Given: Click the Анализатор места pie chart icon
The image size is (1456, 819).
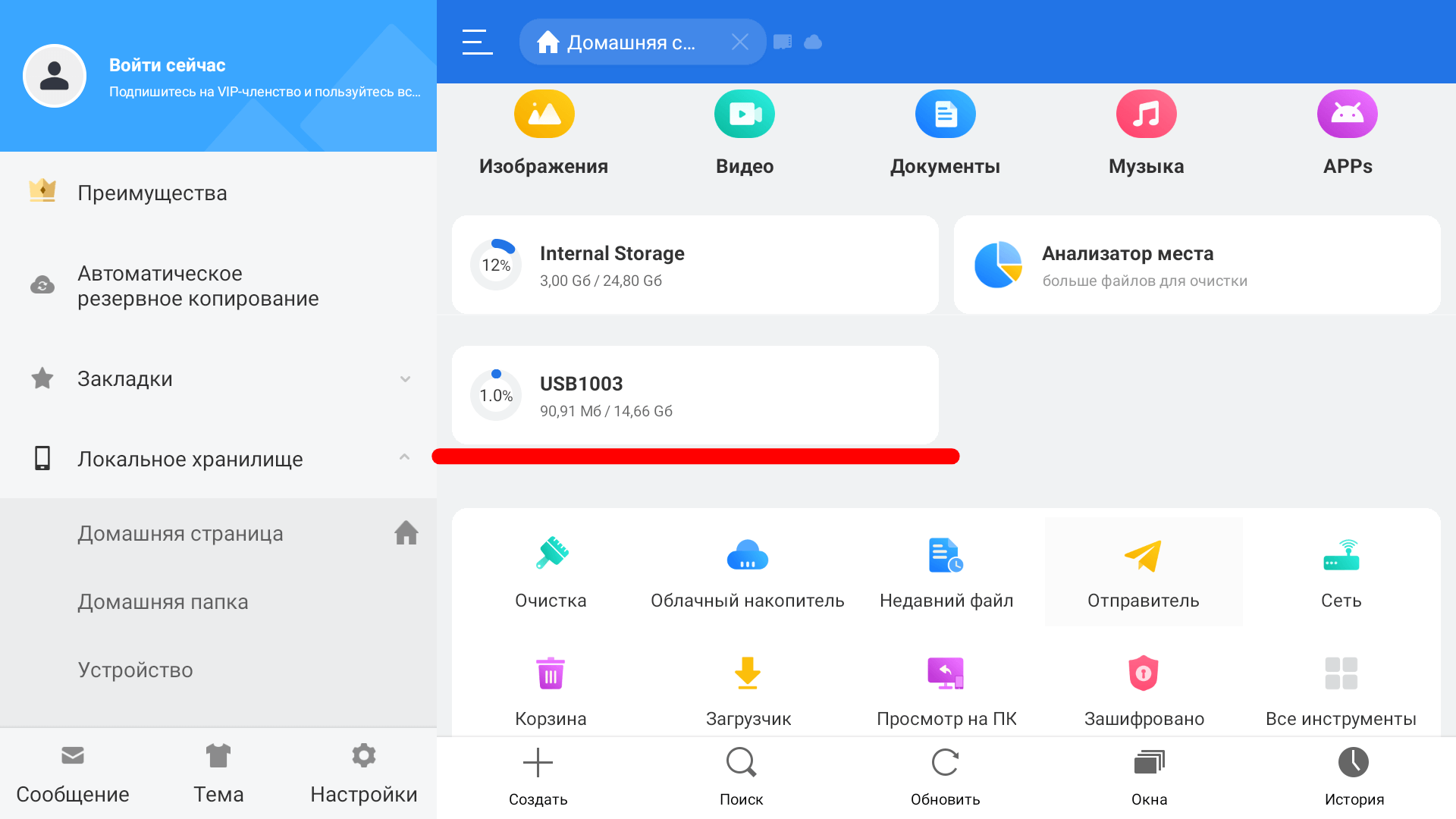Looking at the screenshot, I should pos(998,265).
